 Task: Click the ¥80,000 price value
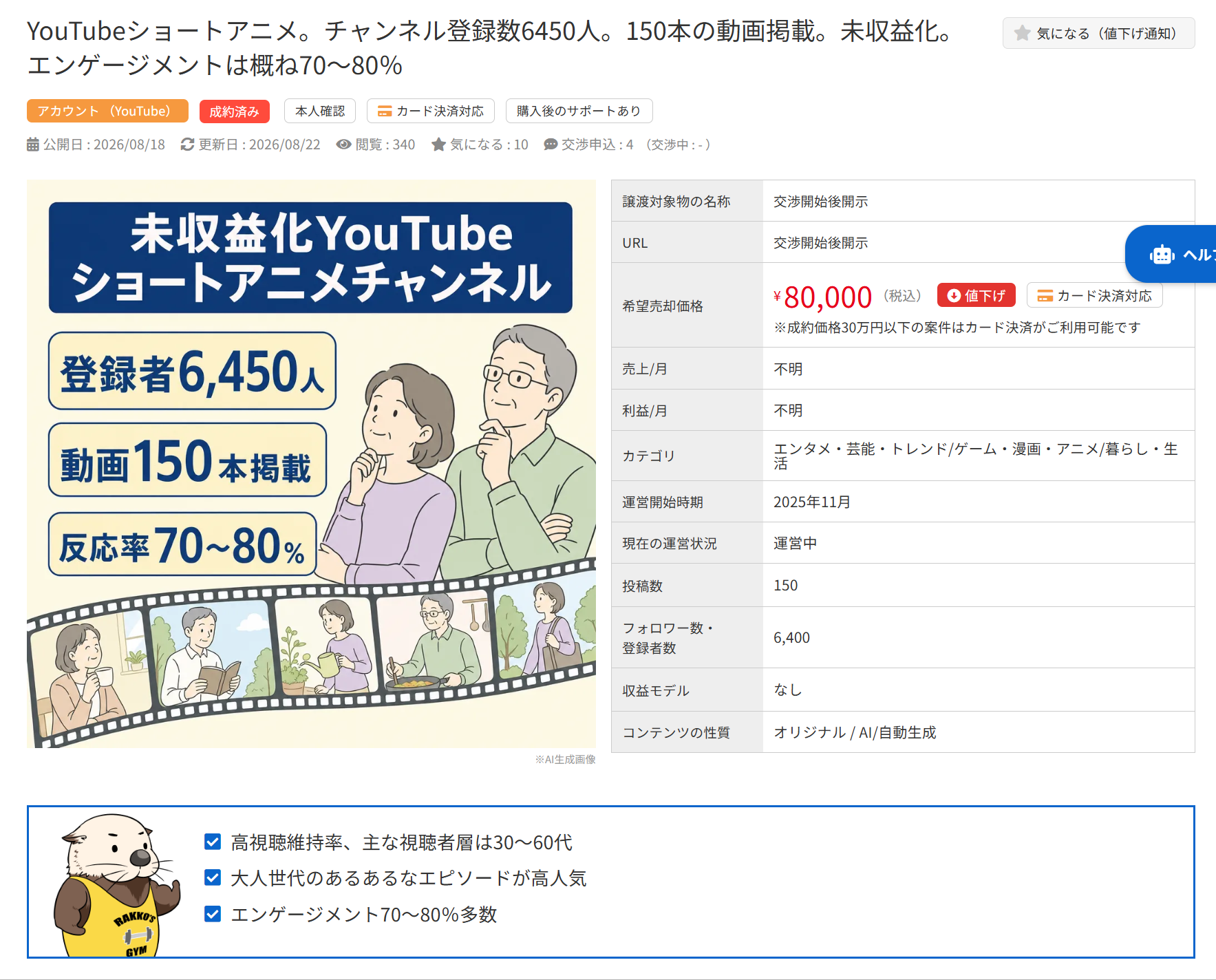coord(823,297)
